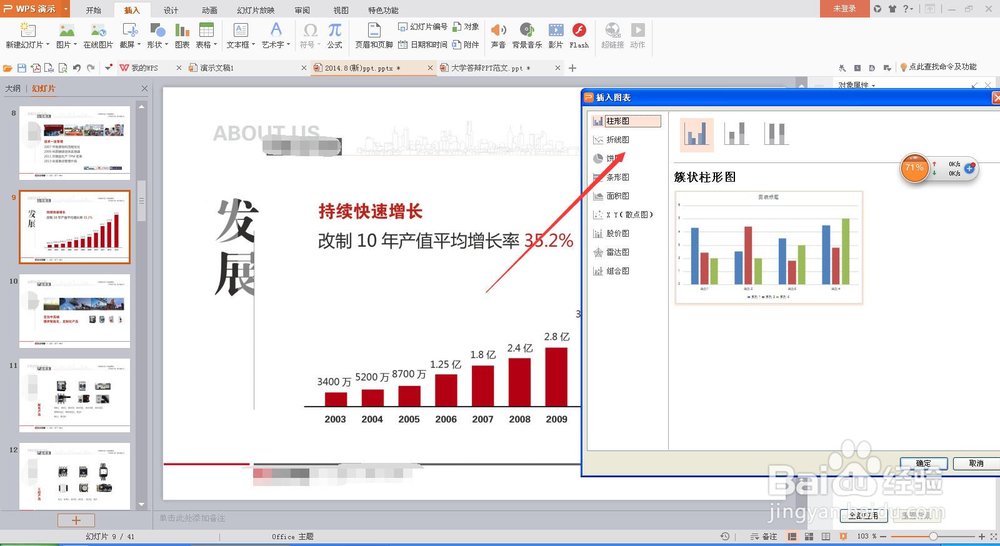Switch to the 开始 ribbon tab
The width and height of the screenshot is (1000, 546).
(x=94, y=10)
